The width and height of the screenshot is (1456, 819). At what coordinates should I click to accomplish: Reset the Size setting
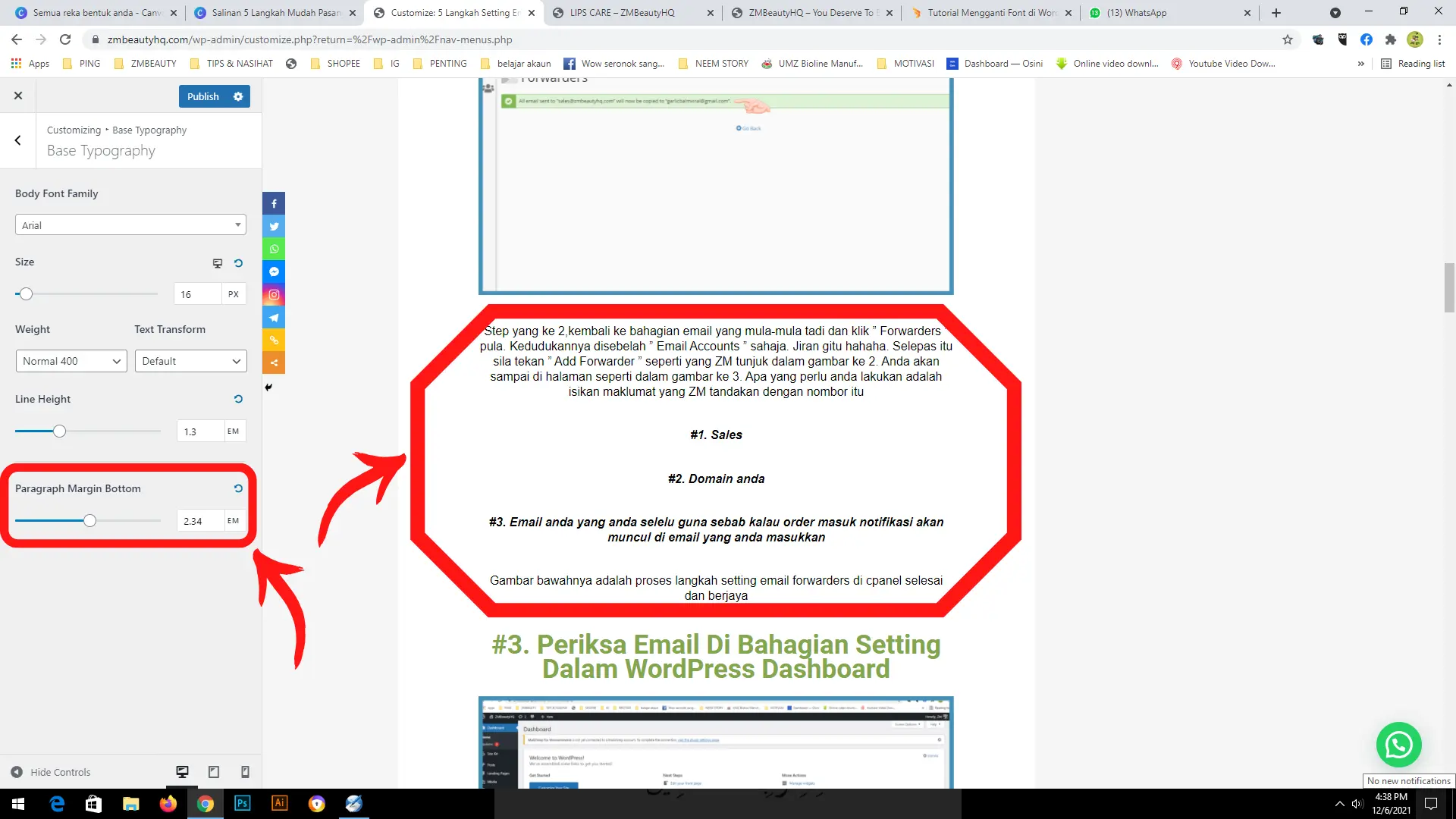point(238,263)
